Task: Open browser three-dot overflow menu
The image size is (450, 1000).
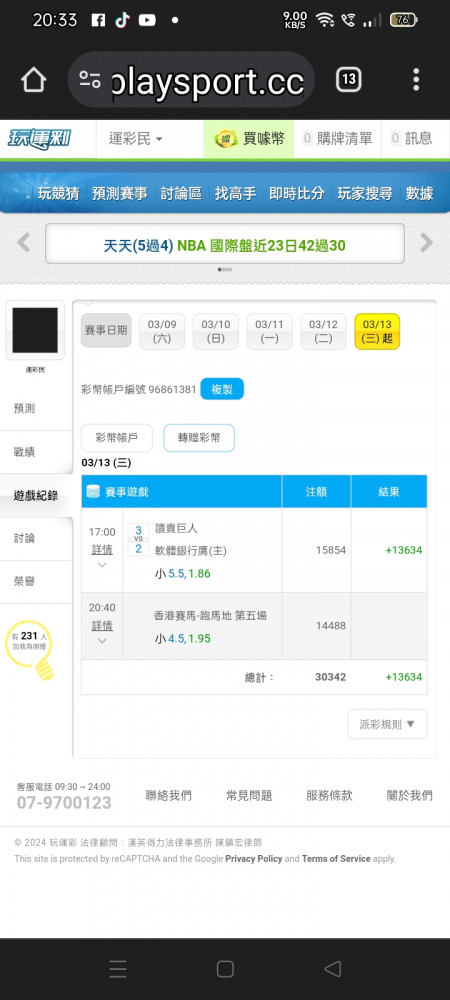Action: [416, 80]
